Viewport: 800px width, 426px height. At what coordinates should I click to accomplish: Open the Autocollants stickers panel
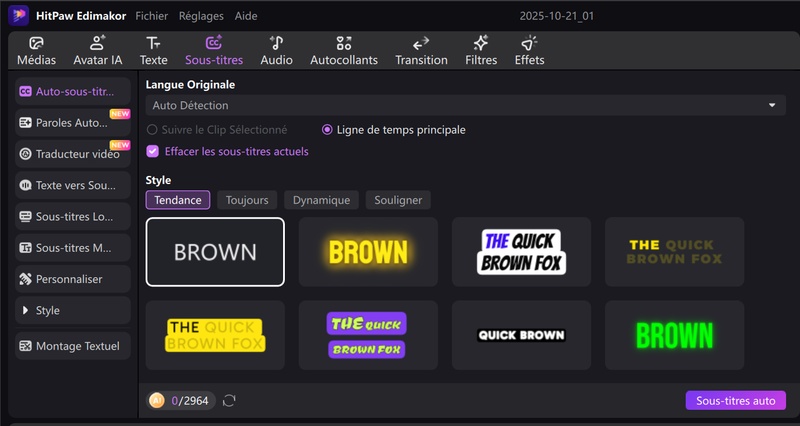click(344, 51)
